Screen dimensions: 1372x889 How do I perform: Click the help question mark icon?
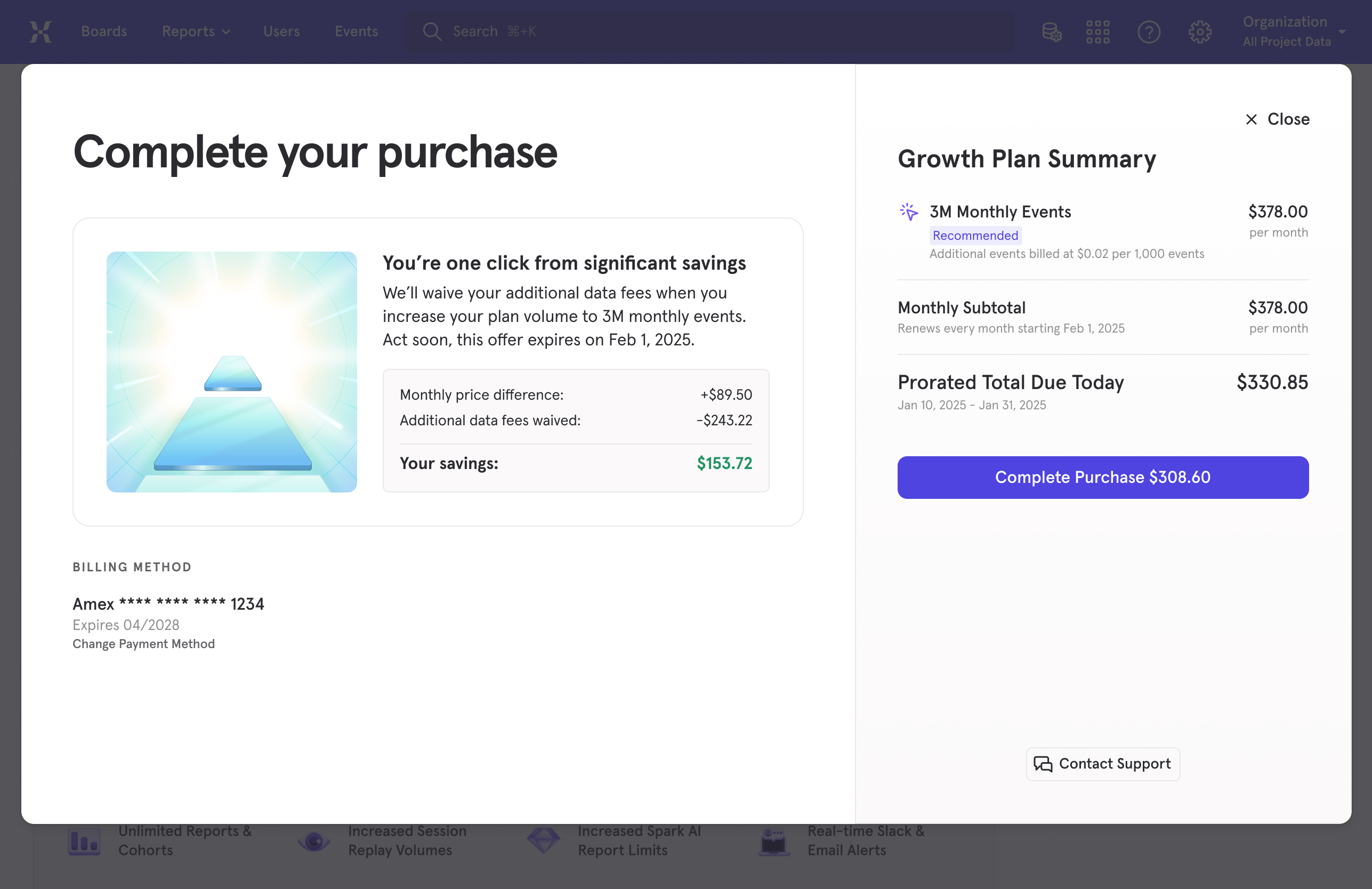coord(1148,31)
